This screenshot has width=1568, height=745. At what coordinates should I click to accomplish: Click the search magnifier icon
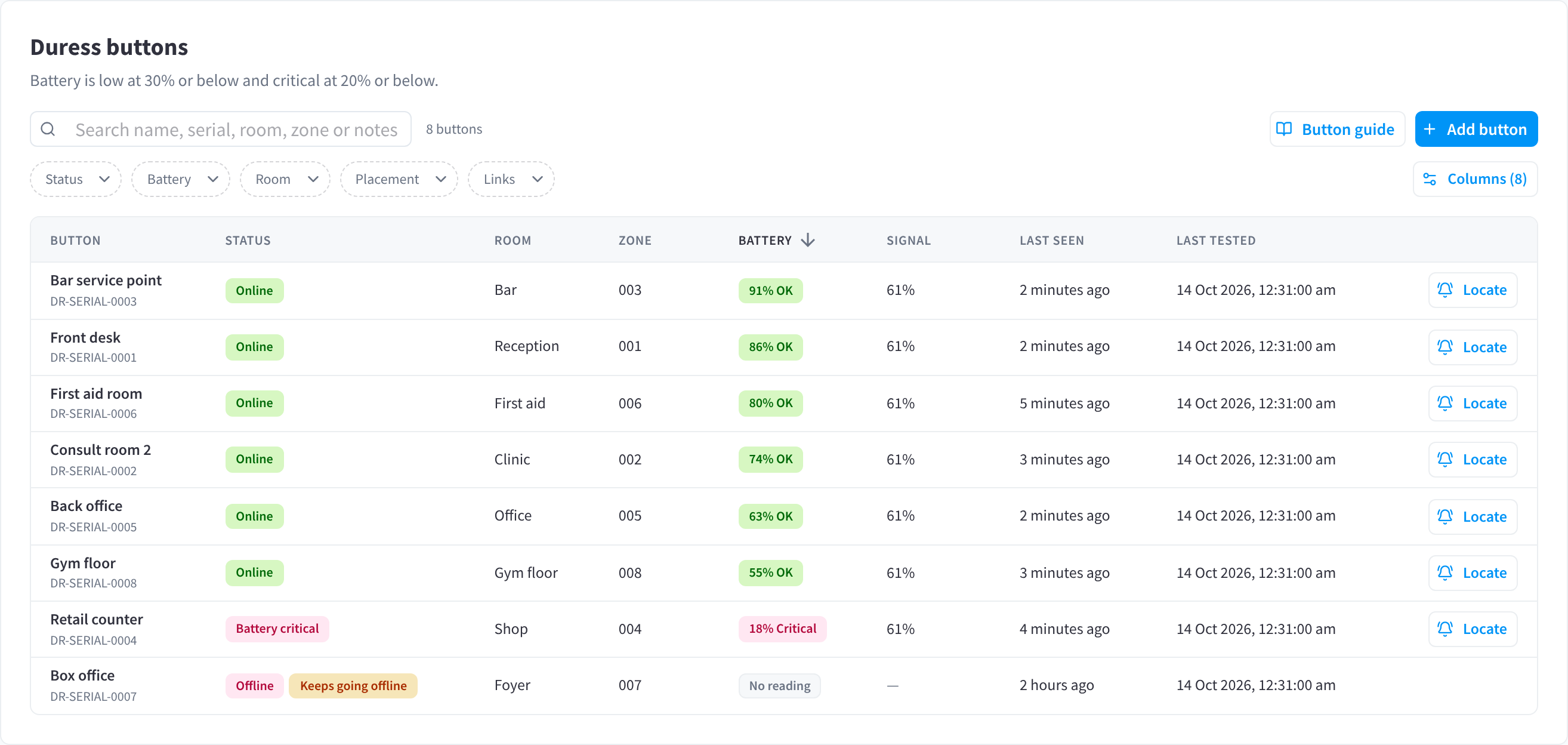(48, 129)
